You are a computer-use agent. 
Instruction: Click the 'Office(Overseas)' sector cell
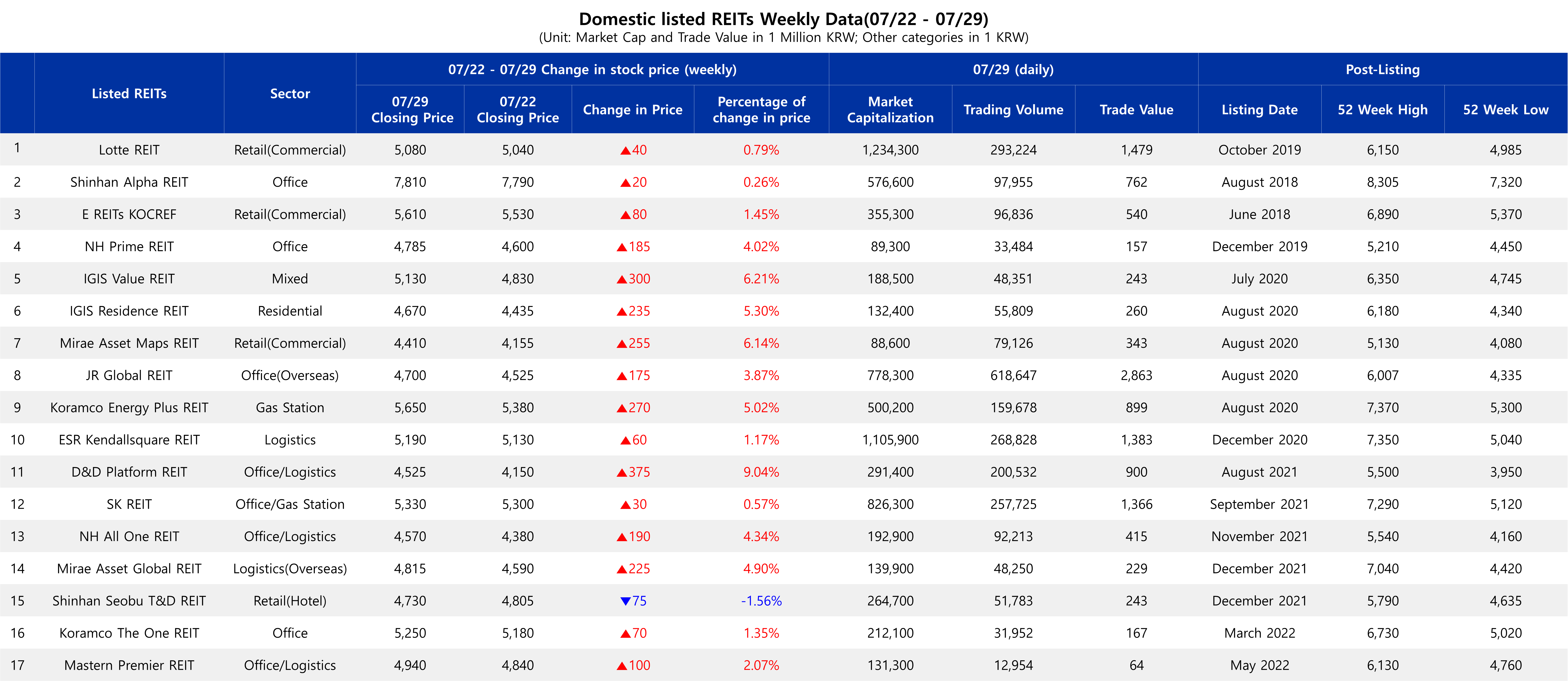(290, 375)
